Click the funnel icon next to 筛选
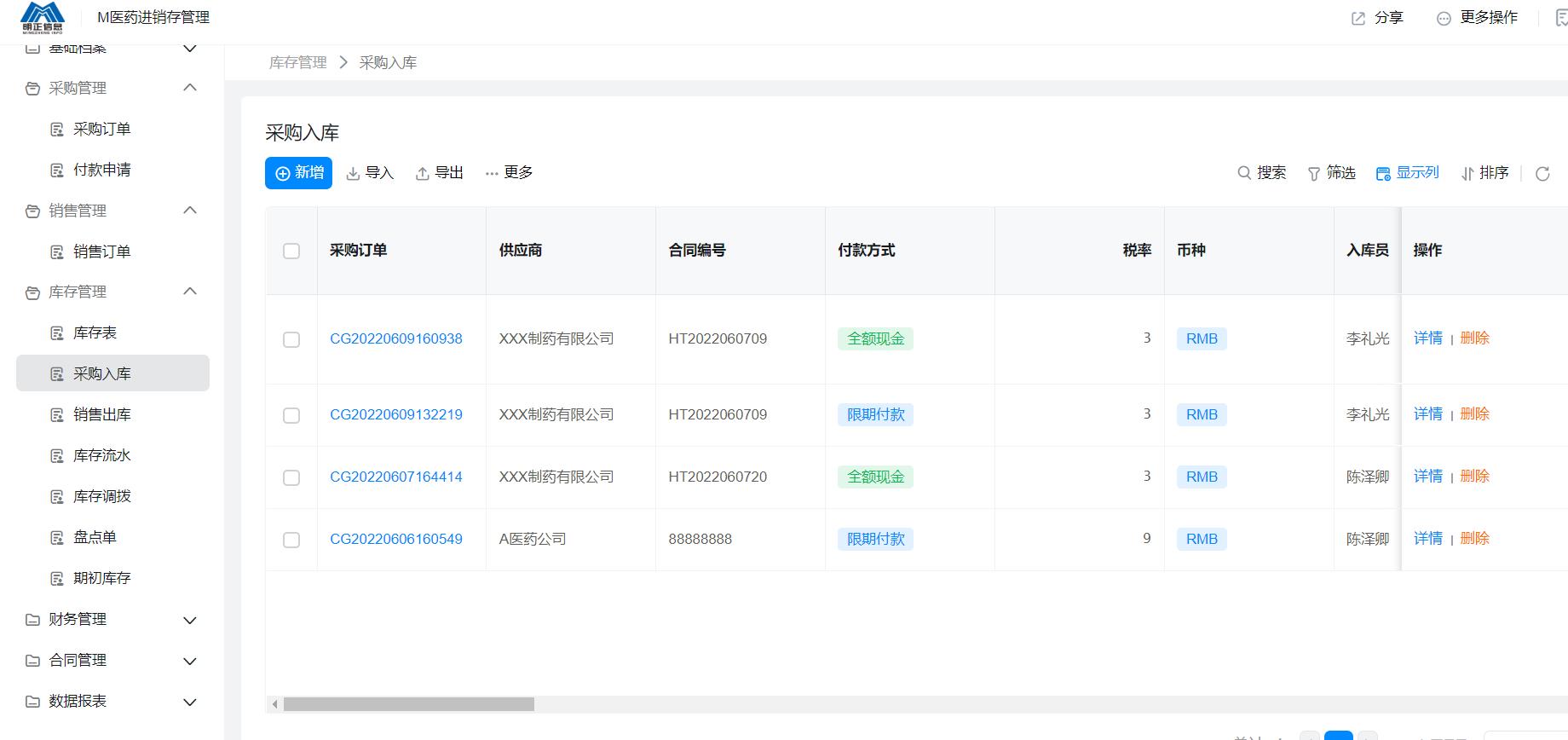Screen dimensions: 1568x740 tap(1314, 174)
